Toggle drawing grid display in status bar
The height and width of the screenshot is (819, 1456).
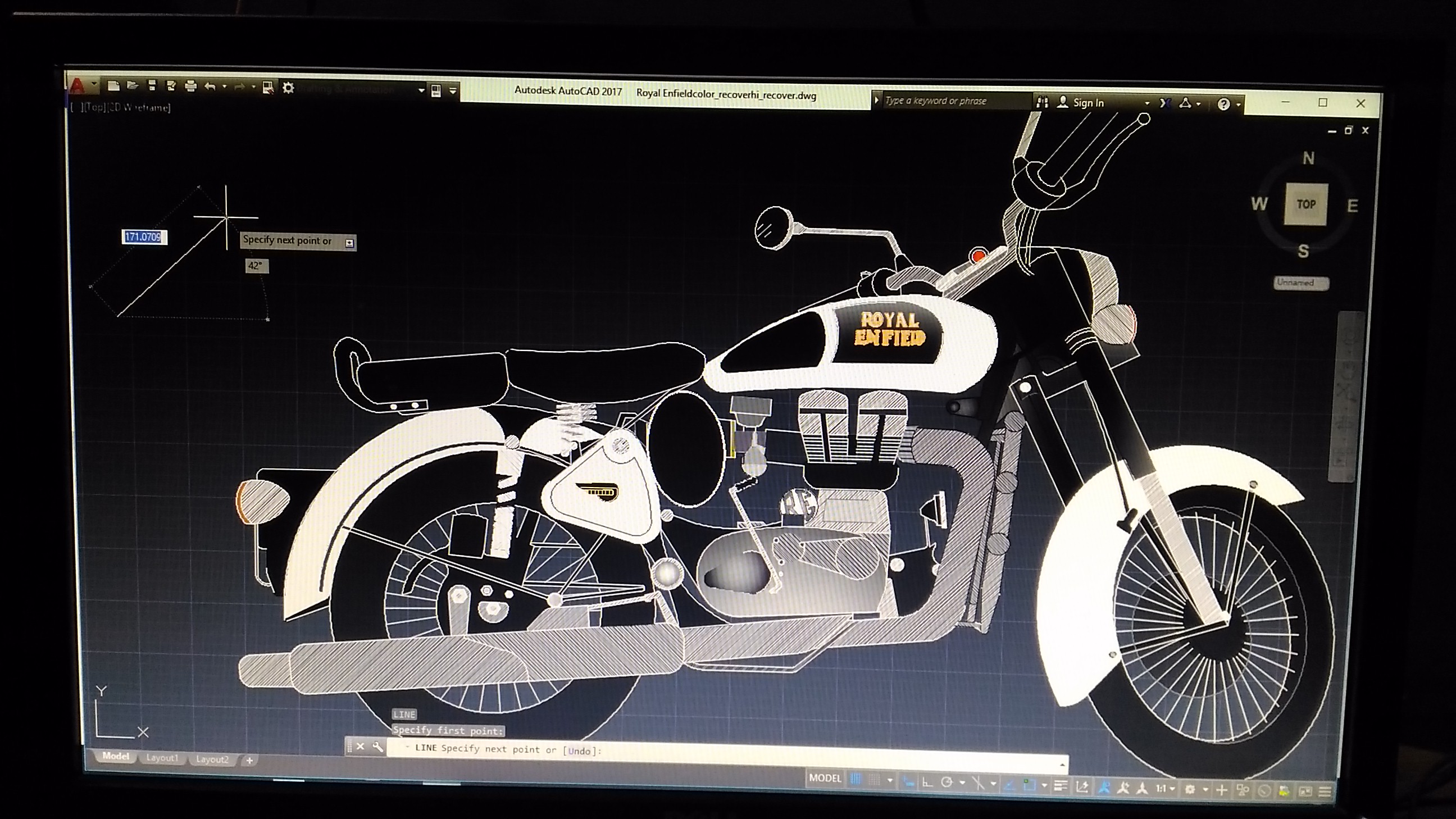(856, 780)
